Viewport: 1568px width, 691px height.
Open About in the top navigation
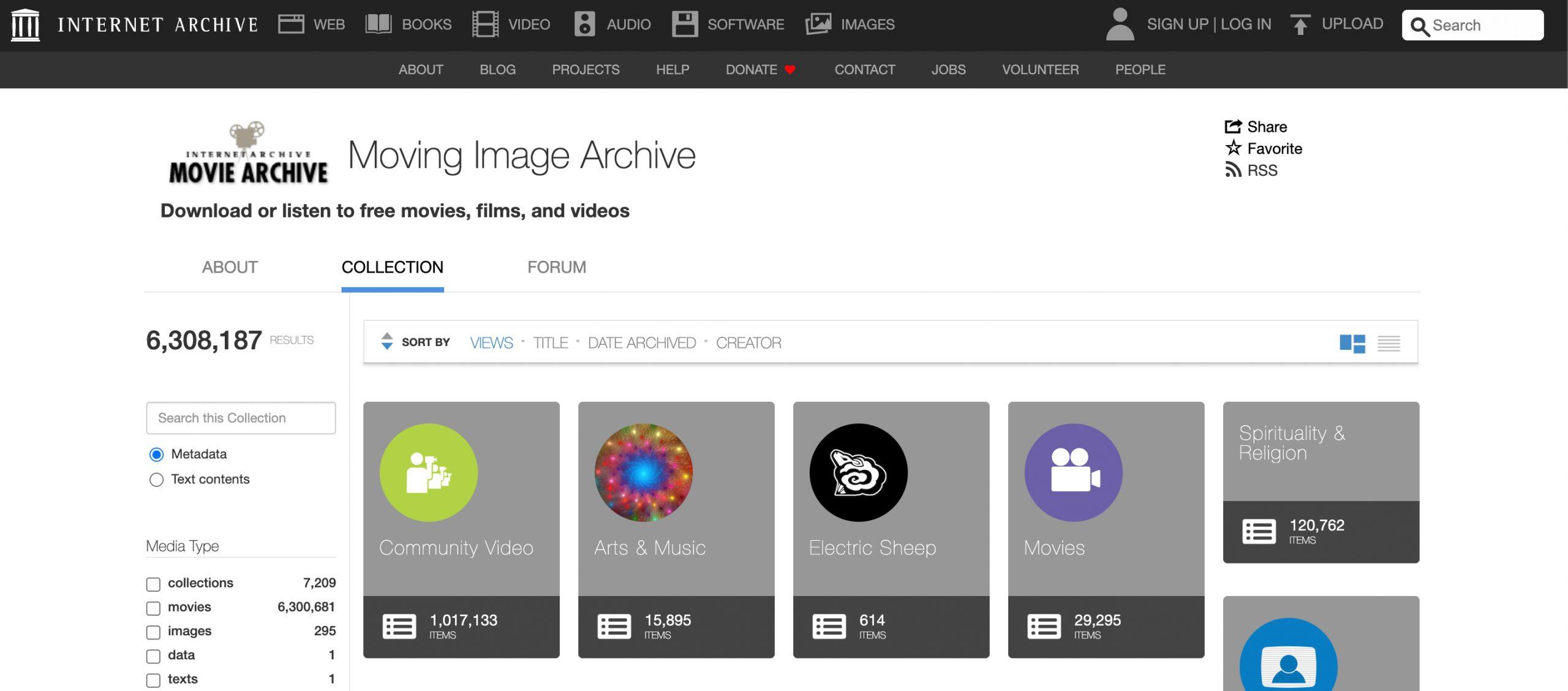[421, 69]
